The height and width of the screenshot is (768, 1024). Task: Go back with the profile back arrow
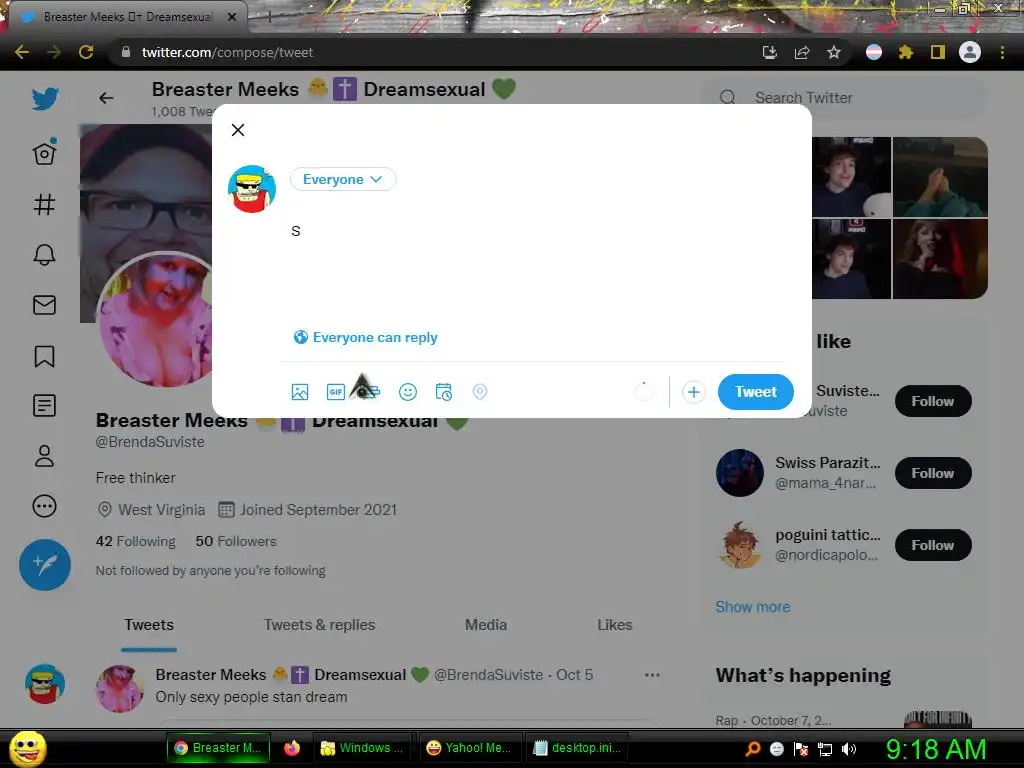106,98
